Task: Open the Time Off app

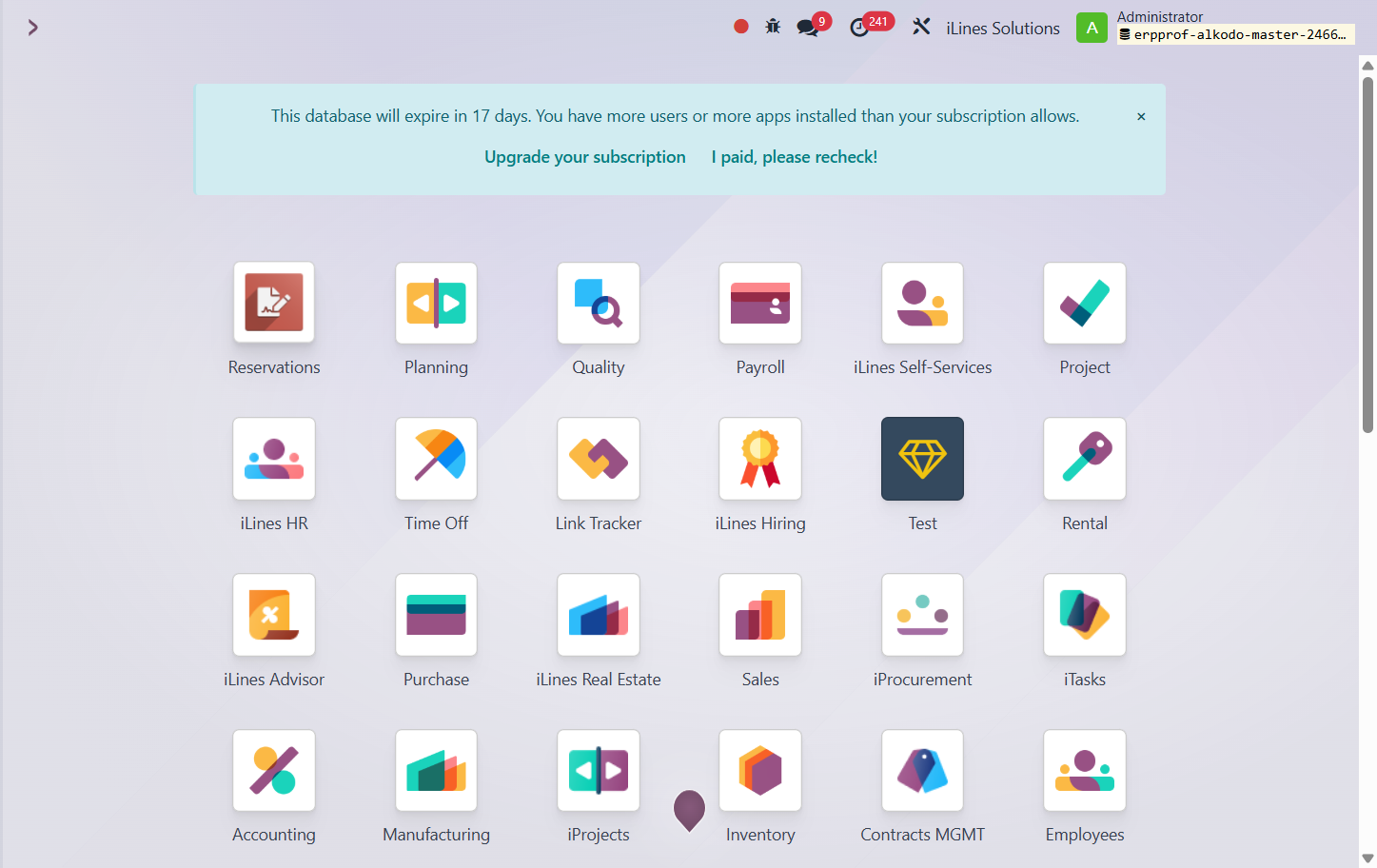Action: pos(436,459)
